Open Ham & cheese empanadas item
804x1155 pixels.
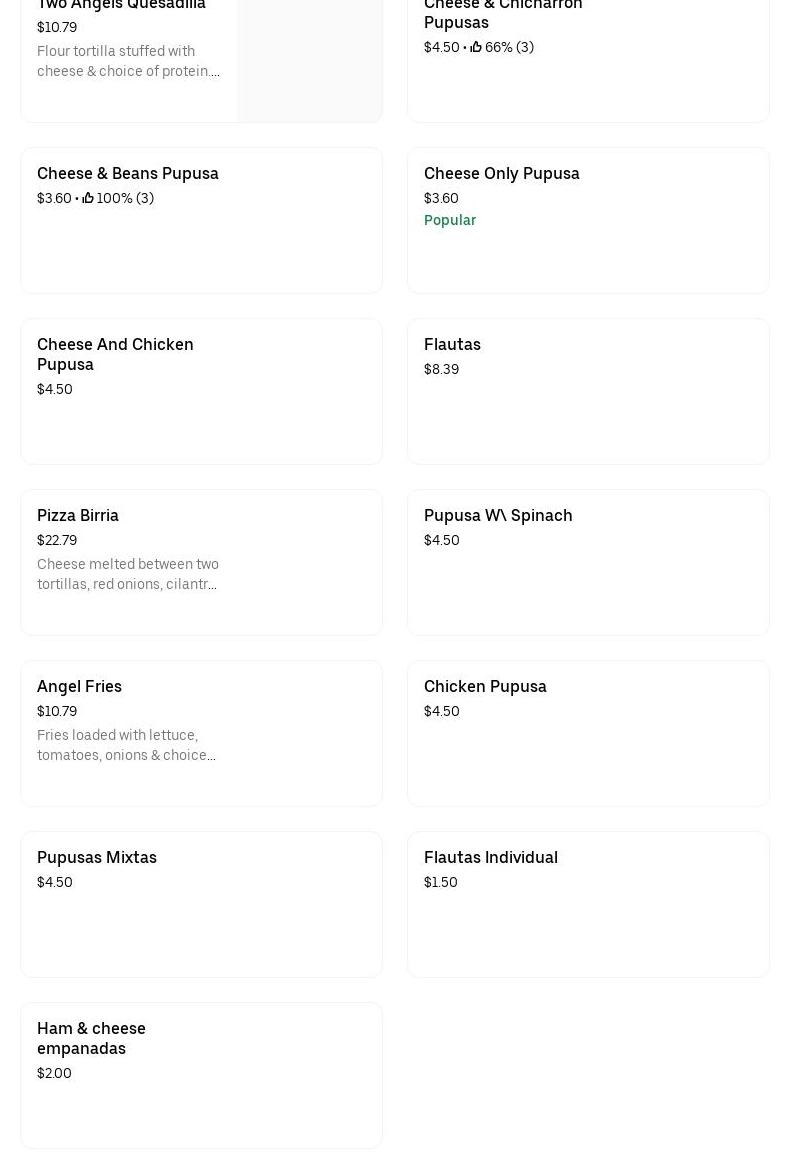click(200, 1075)
